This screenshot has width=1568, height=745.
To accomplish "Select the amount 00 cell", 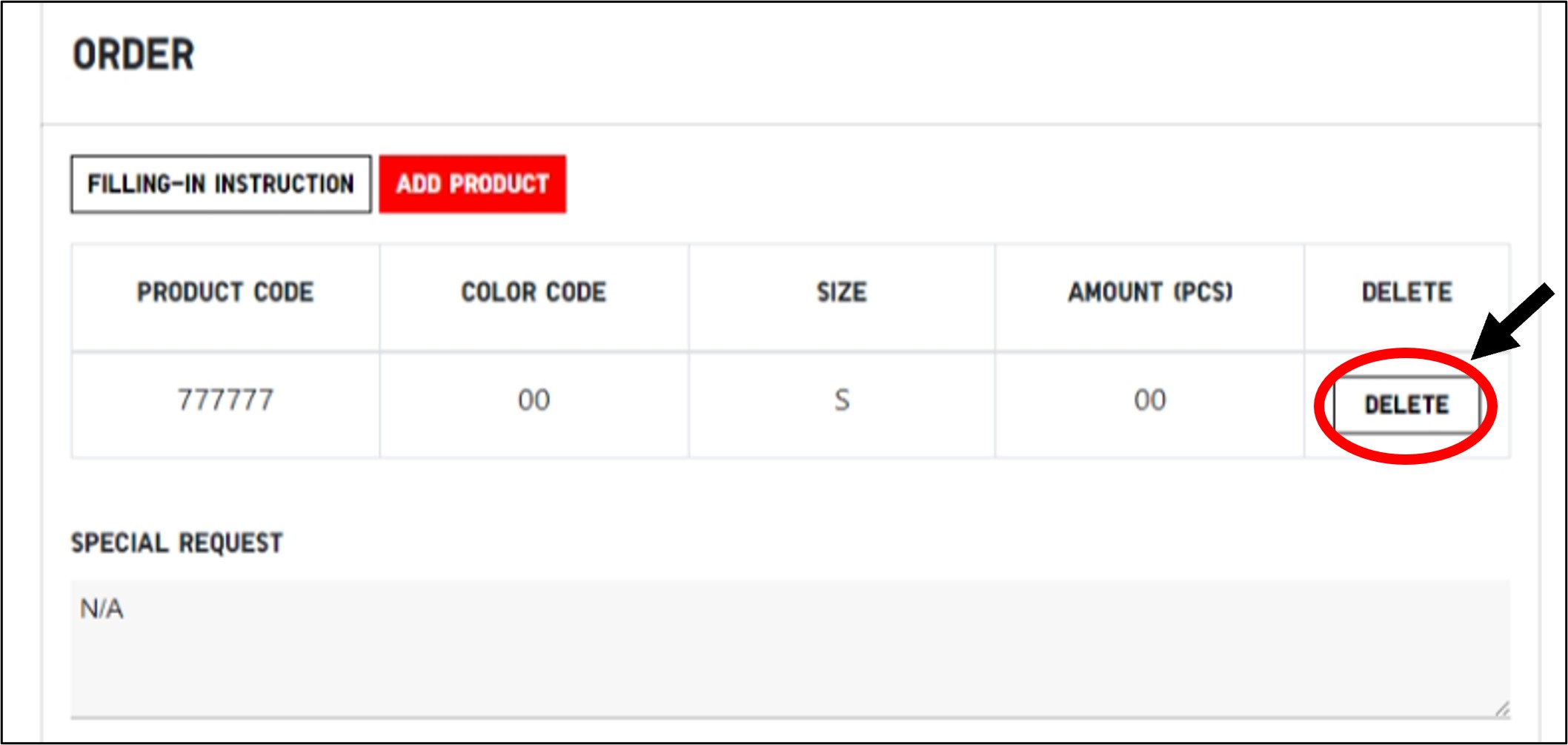I will (x=1150, y=400).
